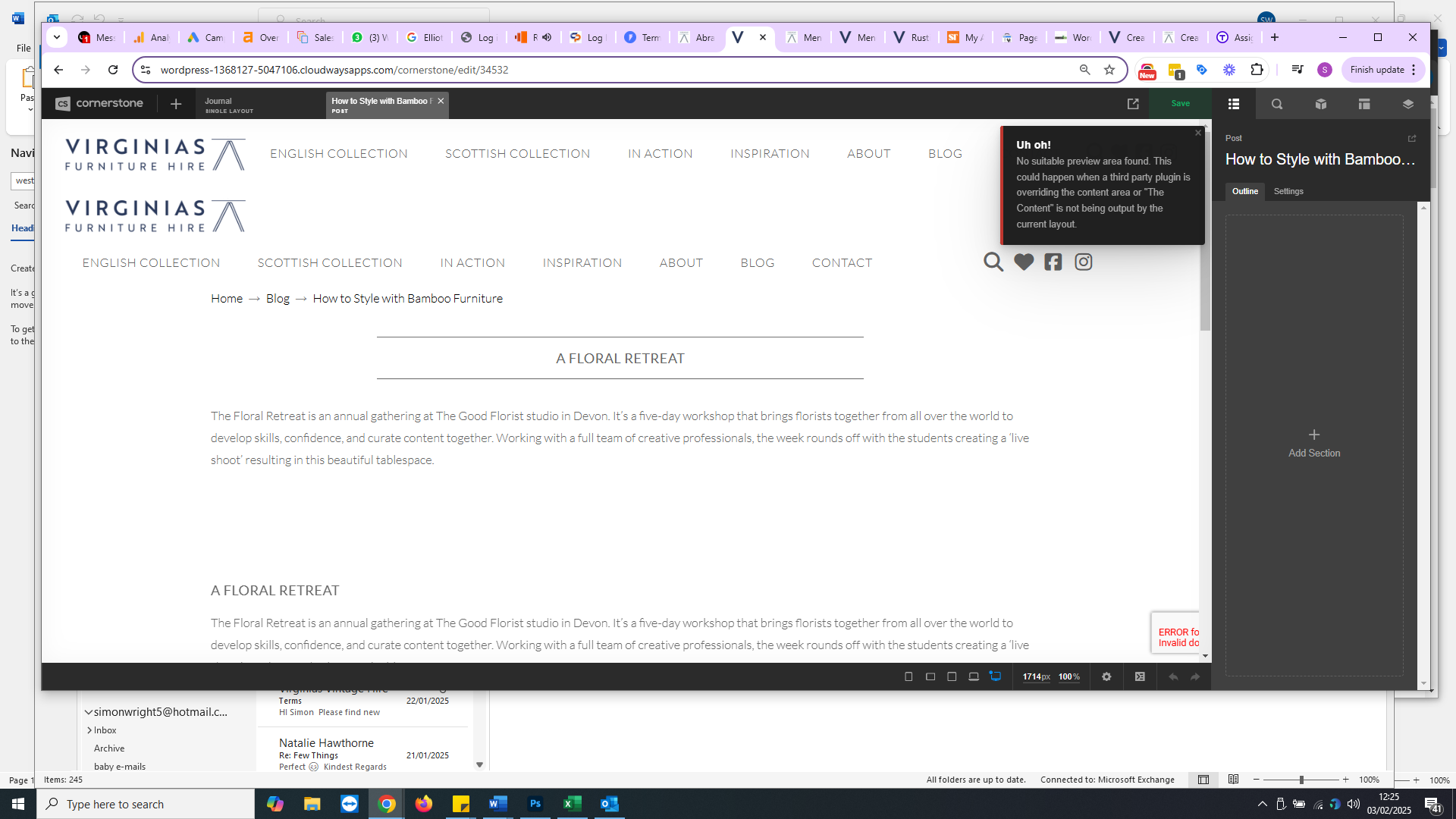This screenshot has height=819, width=1456.
Task: Select the desktop monitor breakpoint
Action: click(995, 676)
